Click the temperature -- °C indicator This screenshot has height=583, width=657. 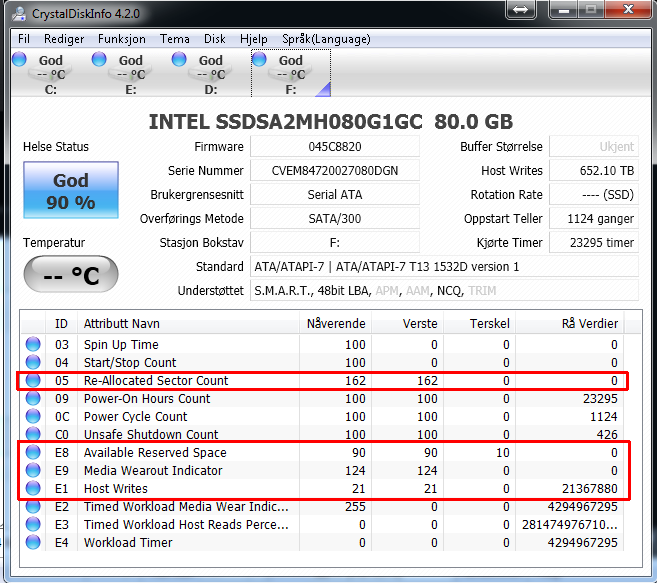(71, 275)
